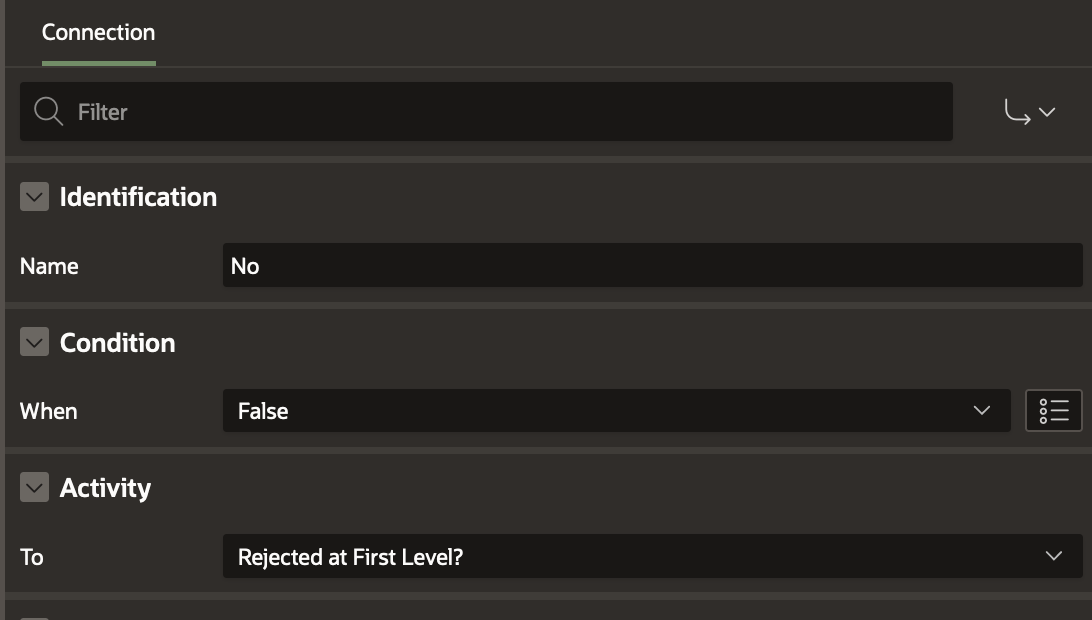Click the list icon beside the When field
1092x620 pixels.
click(x=1054, y=411)
